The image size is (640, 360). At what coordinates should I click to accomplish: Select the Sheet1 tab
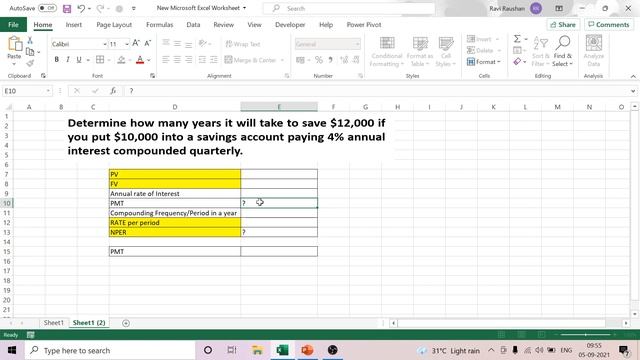53,322
